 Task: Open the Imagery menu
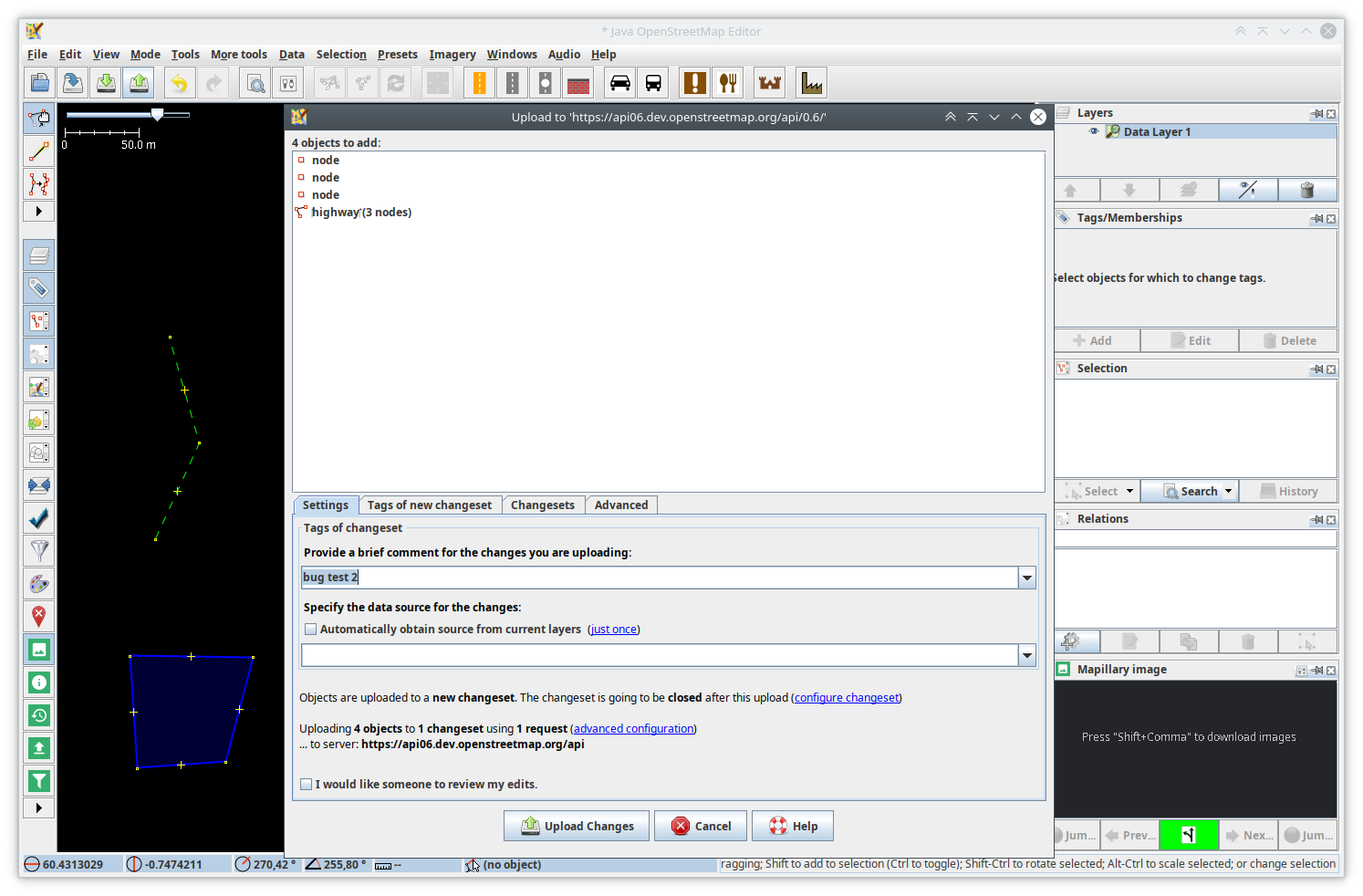coord(452,55)
